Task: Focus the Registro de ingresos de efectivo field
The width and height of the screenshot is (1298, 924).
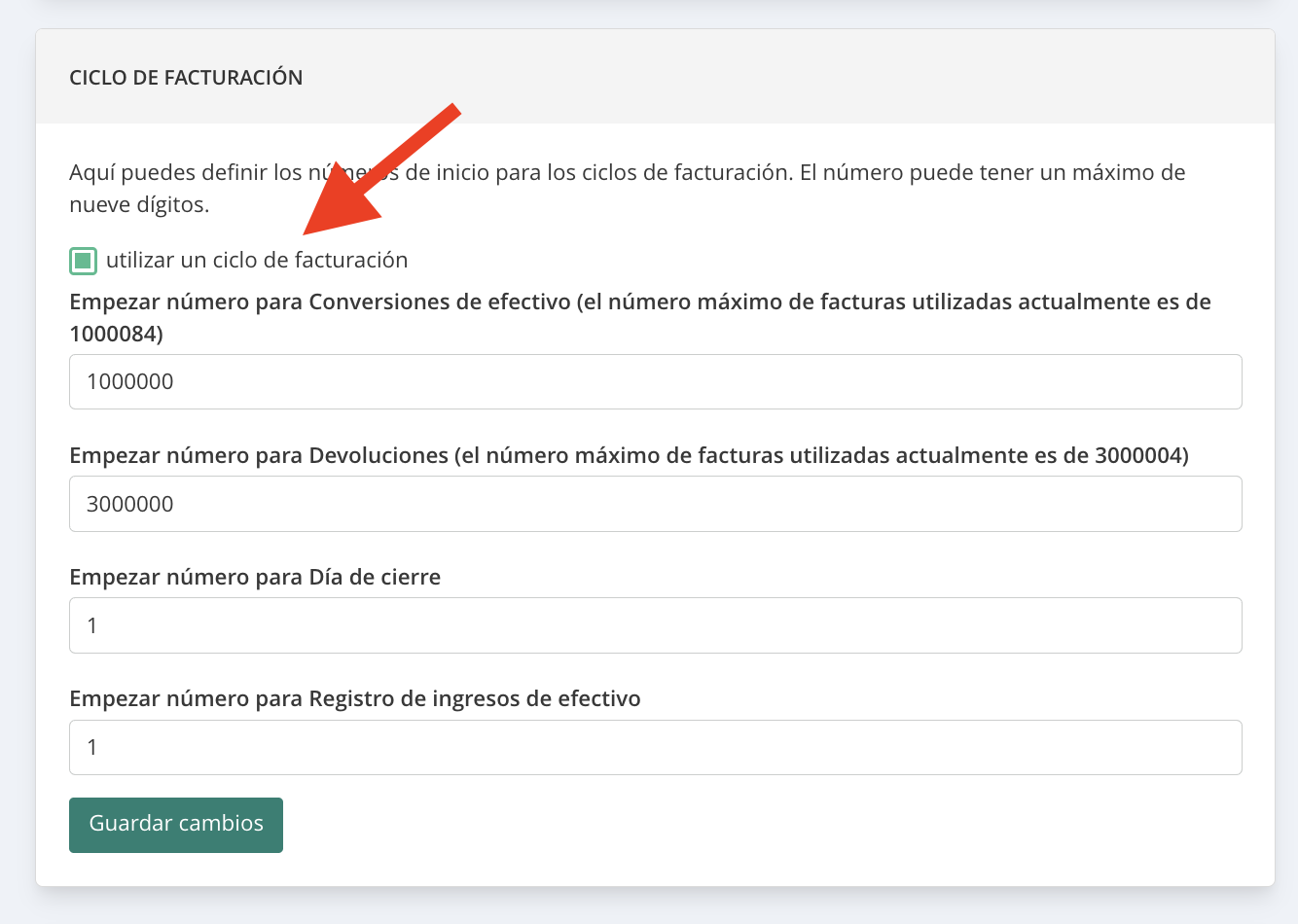Action: coord(655,747)
